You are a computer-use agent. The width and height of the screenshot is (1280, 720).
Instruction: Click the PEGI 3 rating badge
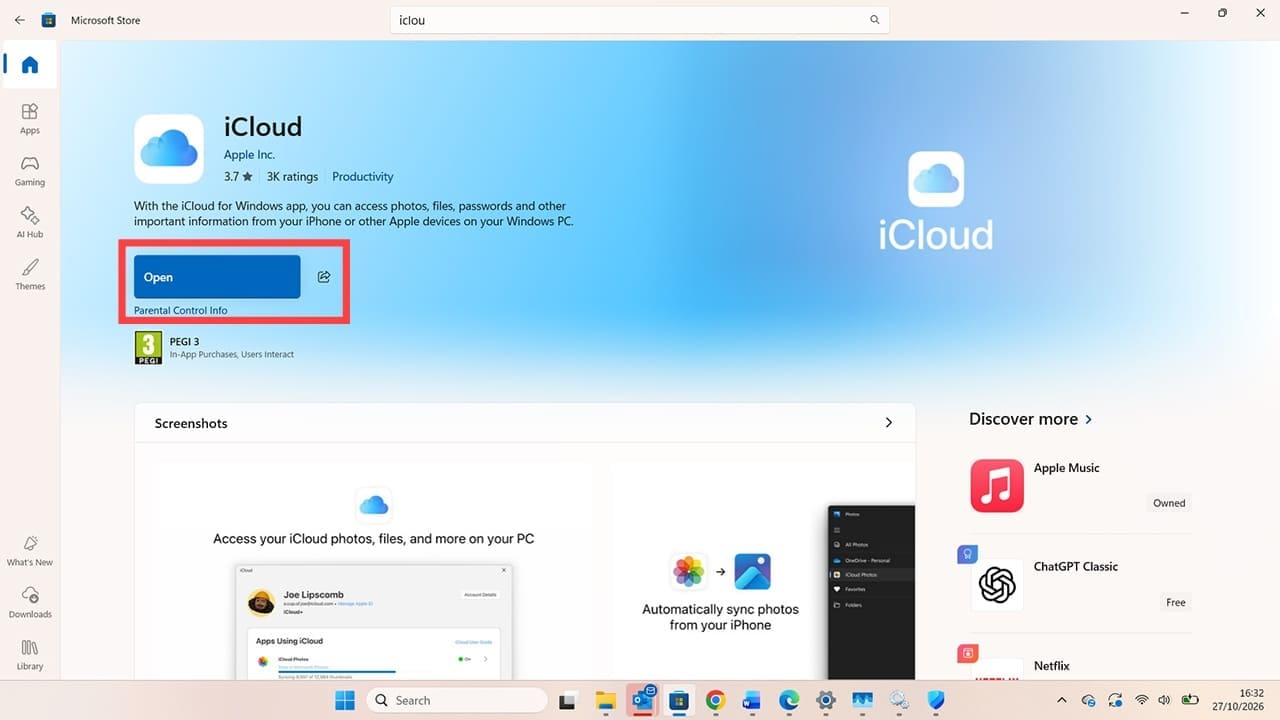tap(148, 348)
